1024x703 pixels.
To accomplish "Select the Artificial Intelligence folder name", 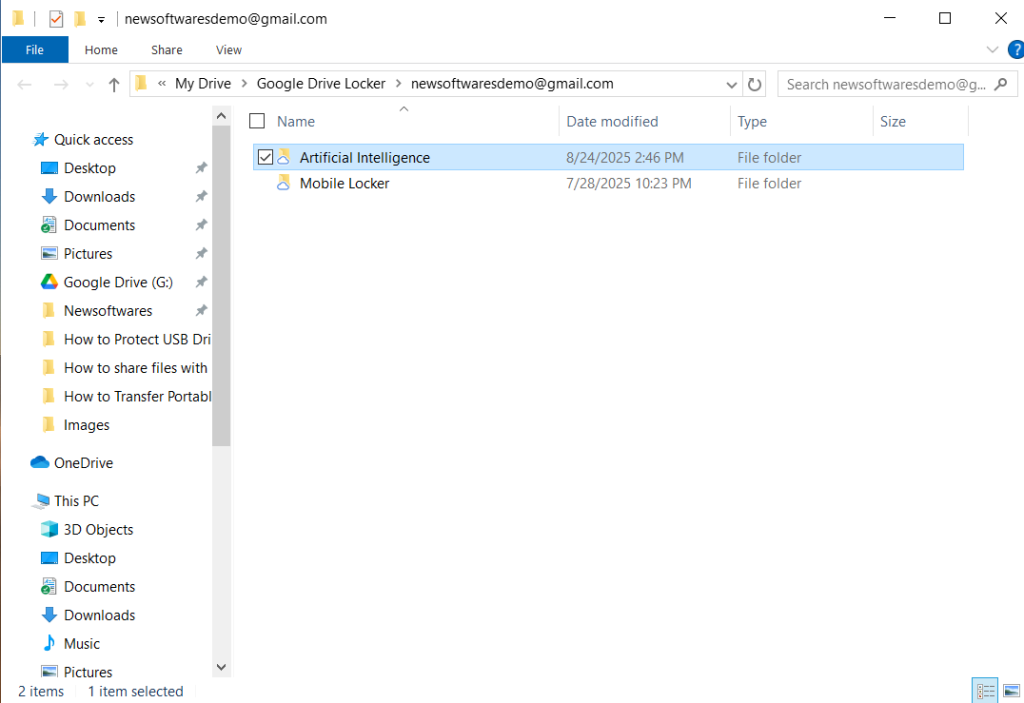I will tap(364, 157).
